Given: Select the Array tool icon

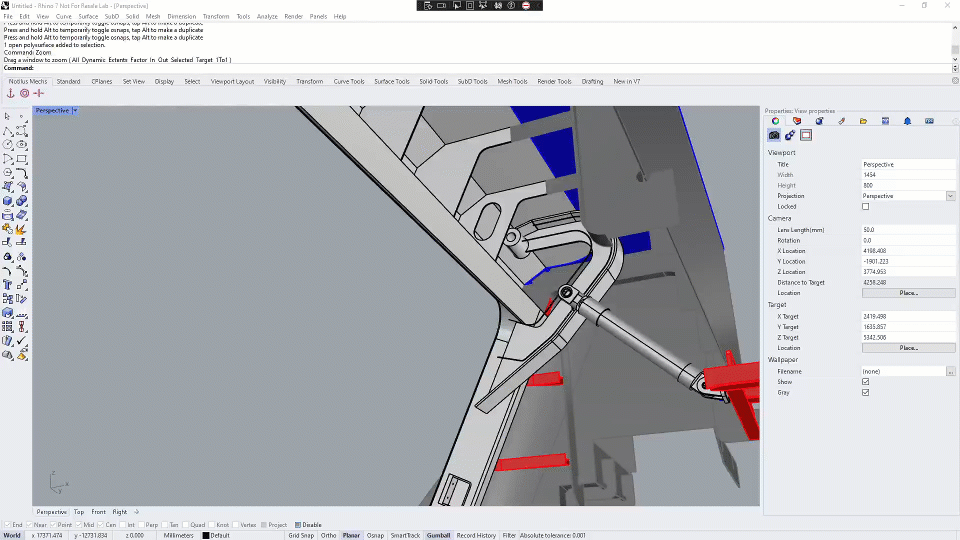Looking at the screenshot, I should tap(7, 327).
